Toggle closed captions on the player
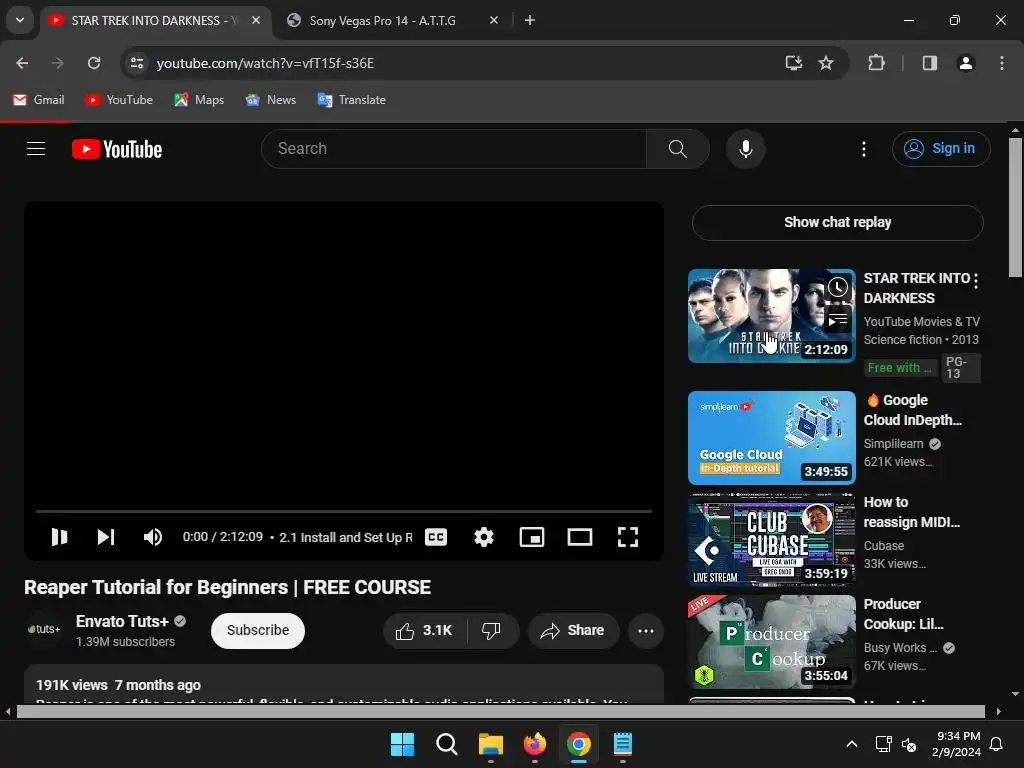This screenshot has height=768, width=1024. pyautogui.click(x=436, y=537)
